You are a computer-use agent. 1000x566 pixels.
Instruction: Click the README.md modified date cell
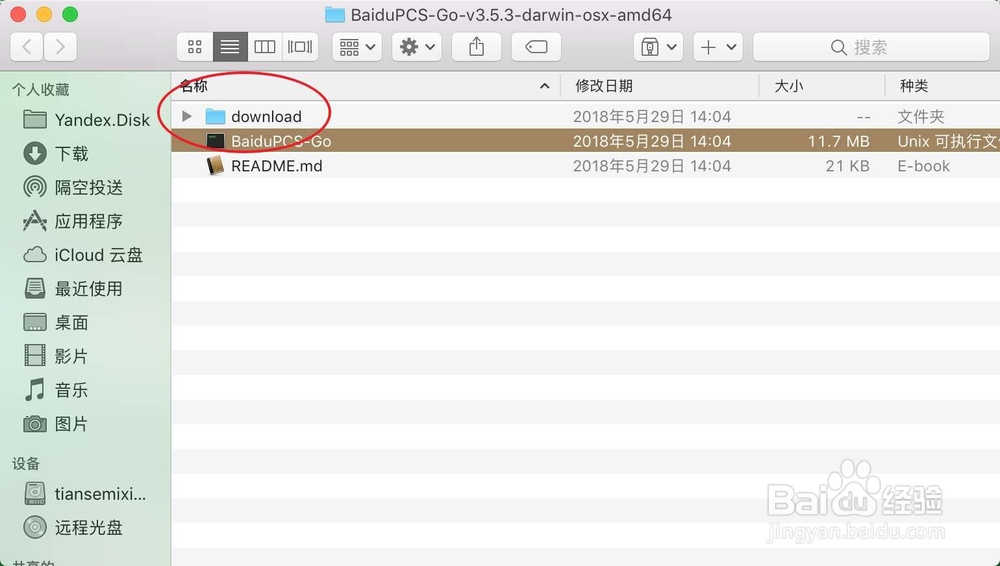652,166
